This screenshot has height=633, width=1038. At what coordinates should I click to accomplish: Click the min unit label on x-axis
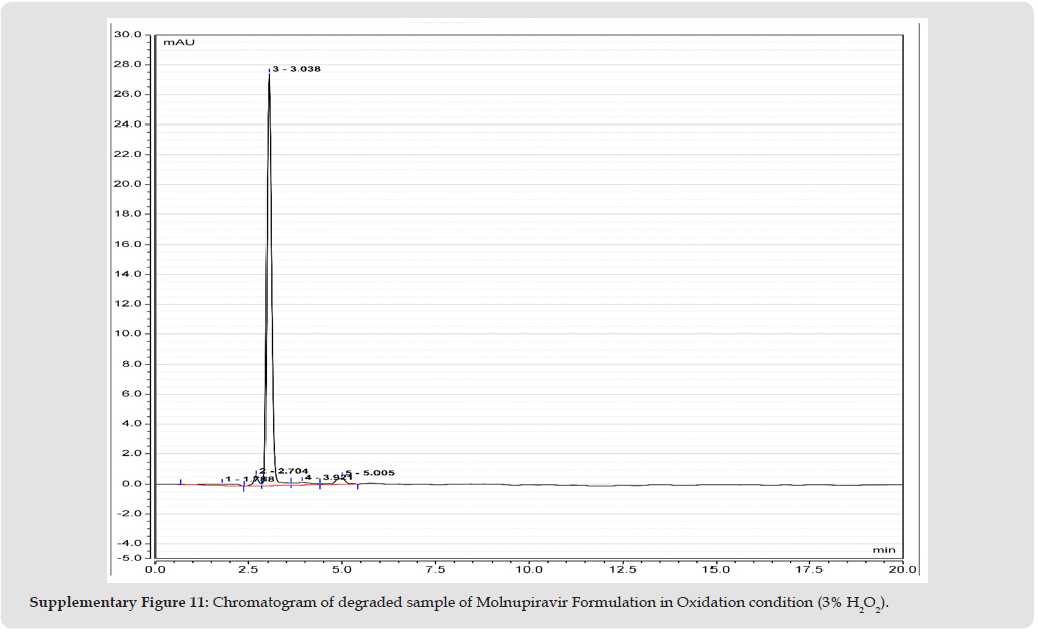pyautogui.click(x=883, y=549)
